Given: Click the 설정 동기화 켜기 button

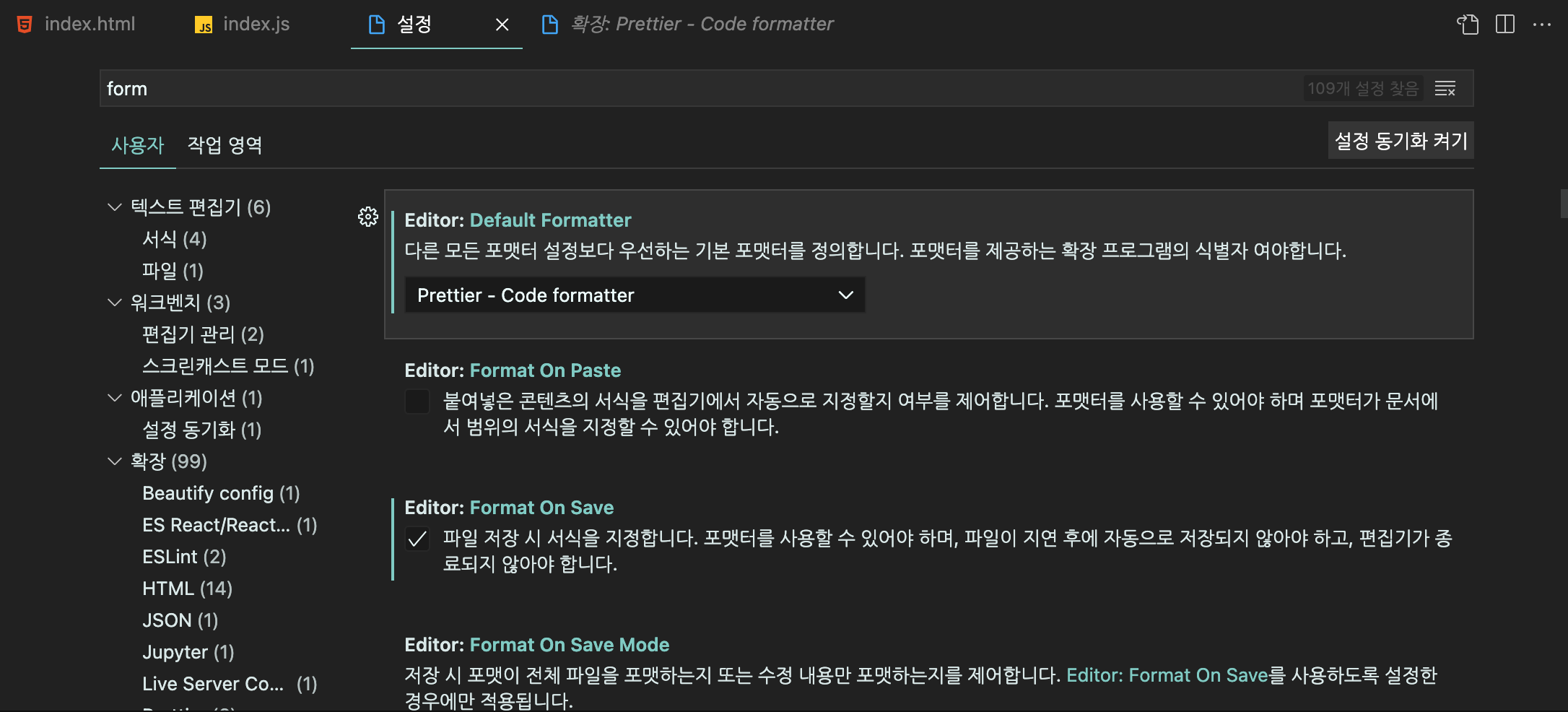Looking at the screenshot, I should [x=1401, y=141].
